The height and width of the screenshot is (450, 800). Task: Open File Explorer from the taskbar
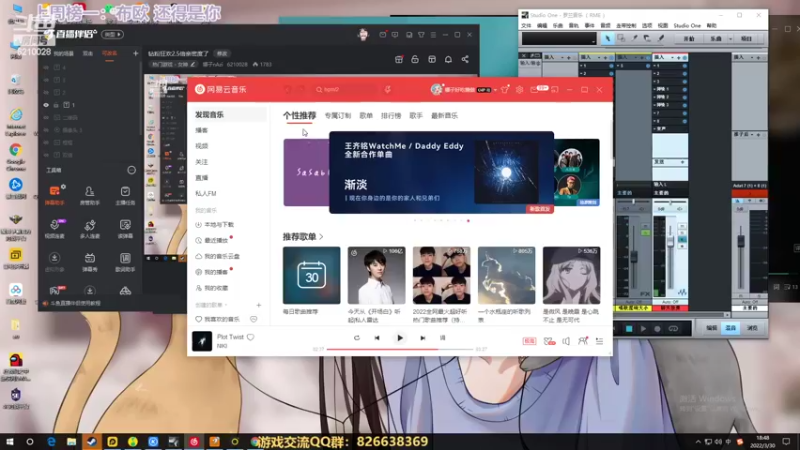coord(71,442)
